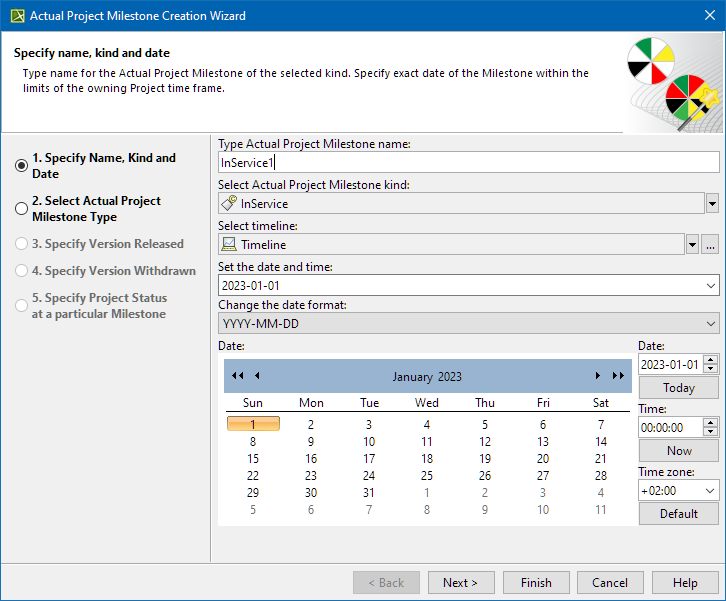The image size is (726, 601).
Task: Open the Time zone +02:00 dropdown
Action: 711,491
